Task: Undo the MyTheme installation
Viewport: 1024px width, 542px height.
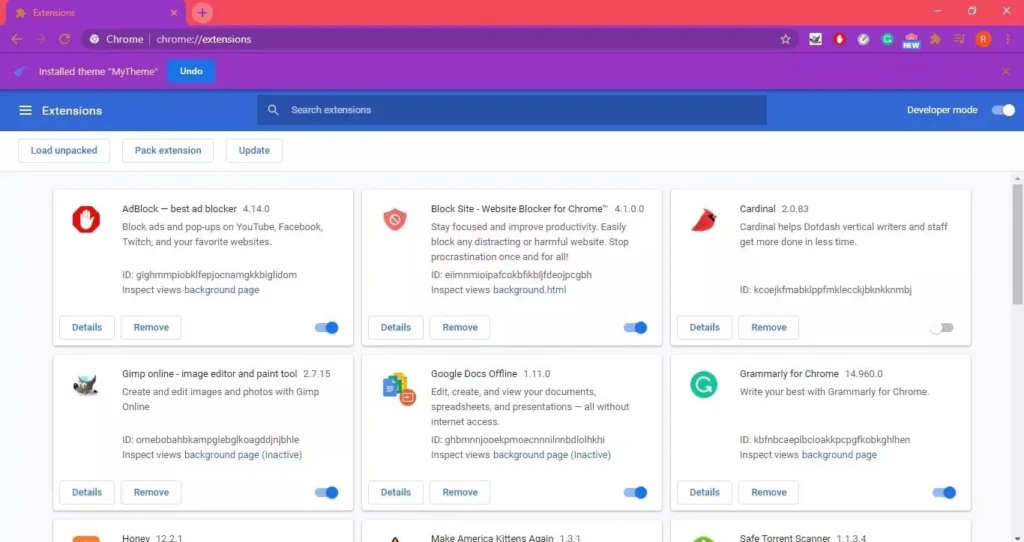Action: [191, 71]
